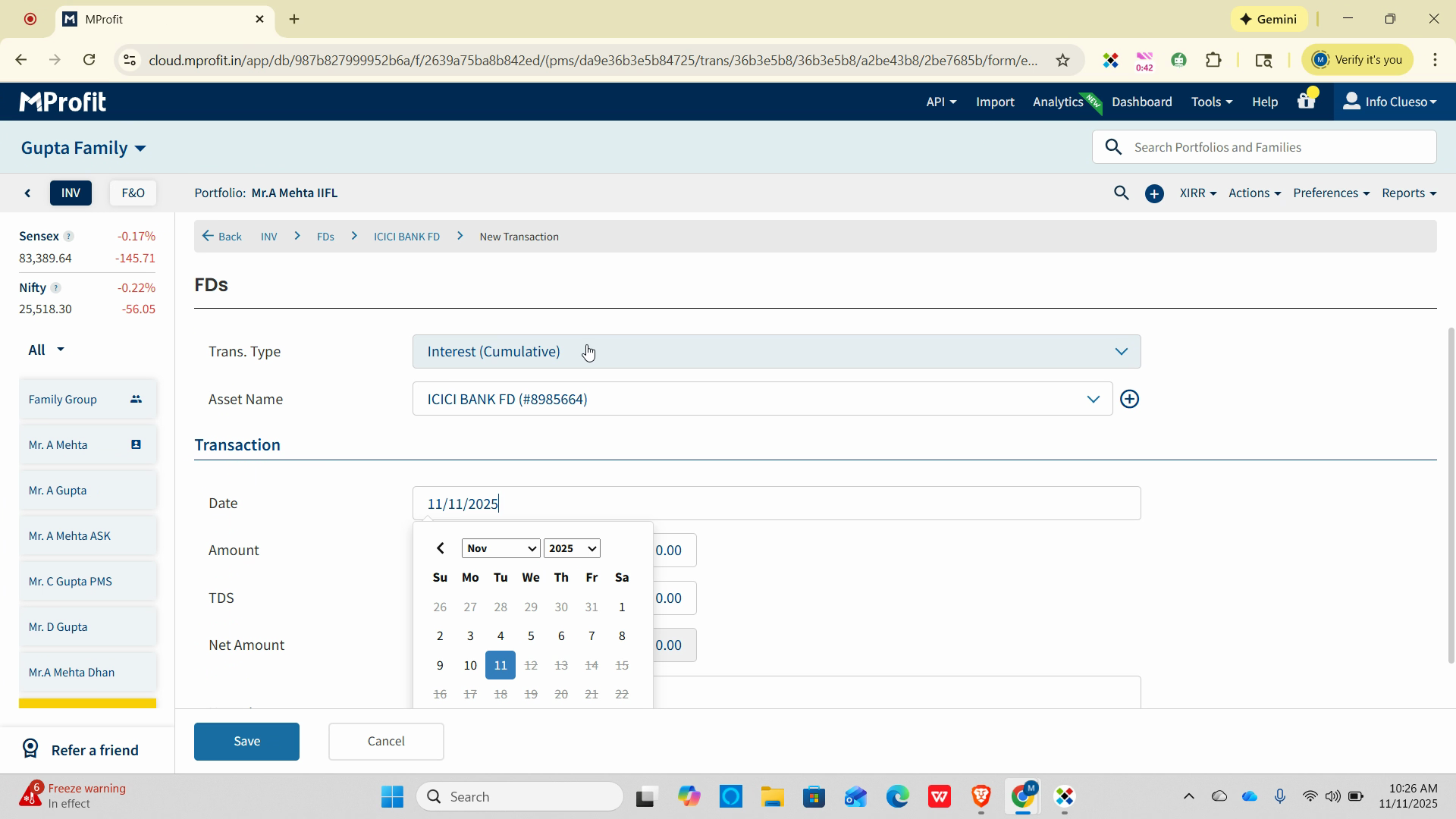Viewport: 1456px width, 819px height.
Task: Click the Sensex help question icon
Action: [x=68, y=237]
